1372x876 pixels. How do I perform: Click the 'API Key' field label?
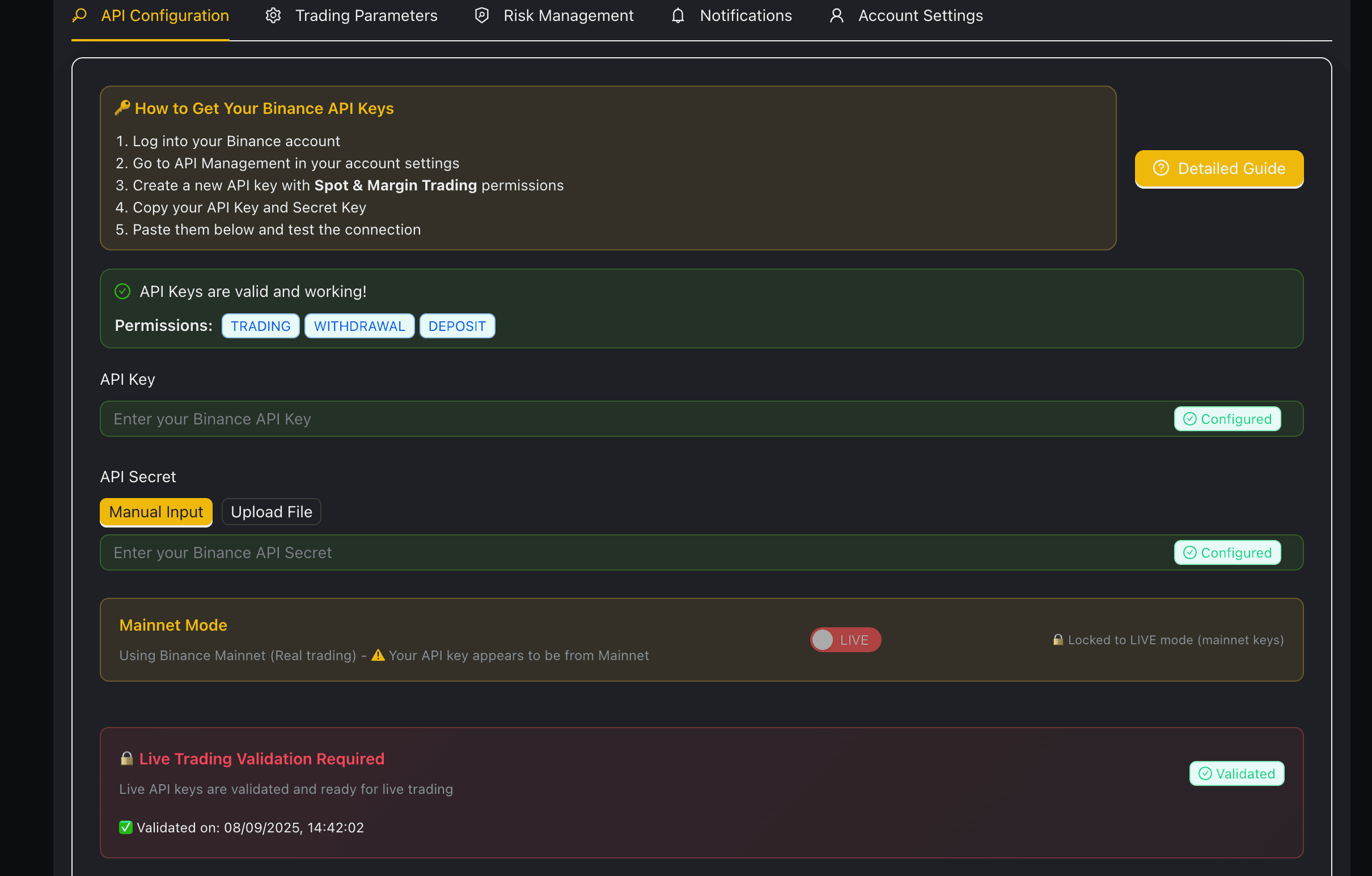click(x=128, y=380)
